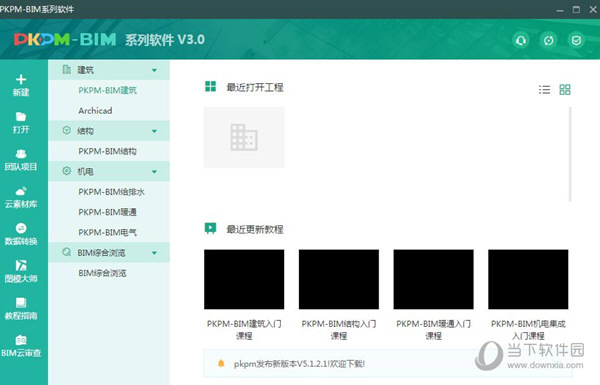This screenshot has width=600, height=385.
Task: Open the 团队项目 sidebar icon
Action: point(21,153)
